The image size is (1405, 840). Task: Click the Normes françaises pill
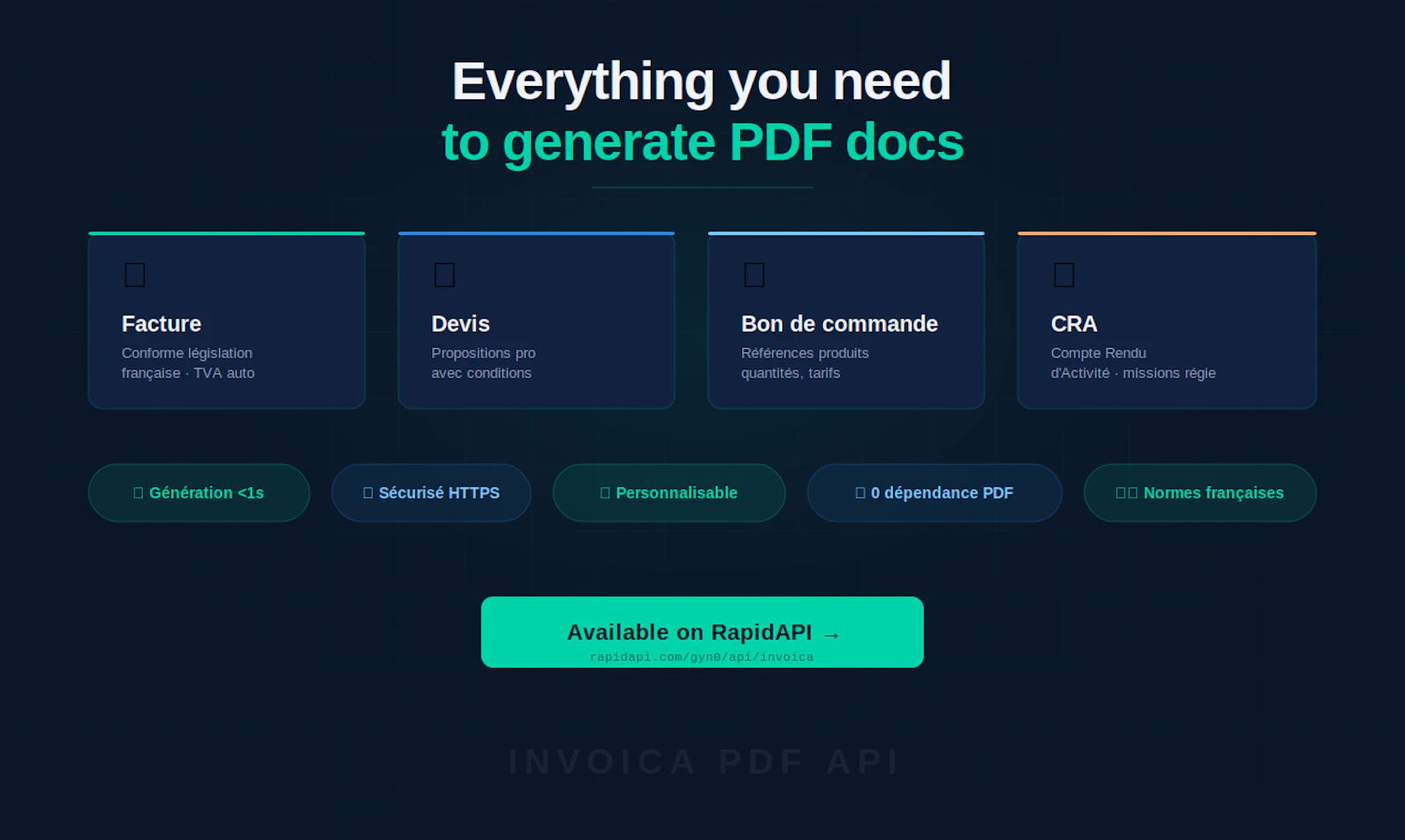click(x=1200, y=492)
